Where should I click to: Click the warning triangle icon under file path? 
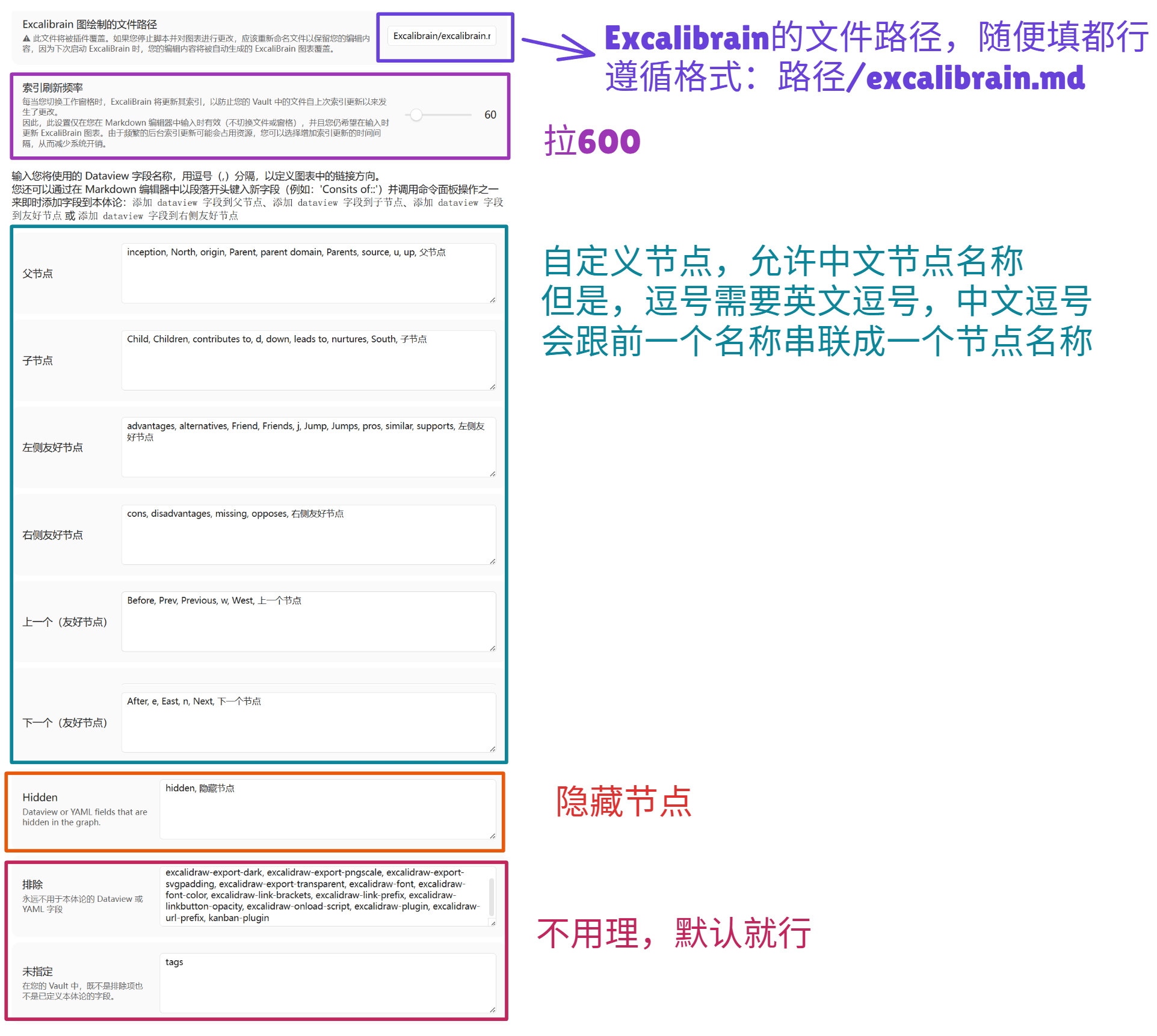click(26, 39)
